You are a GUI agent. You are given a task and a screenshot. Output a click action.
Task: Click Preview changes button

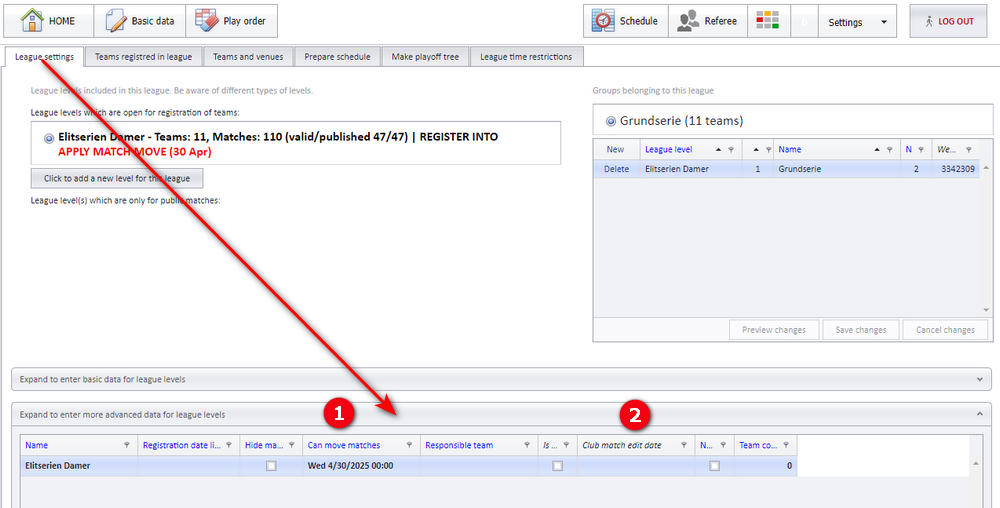click(774, 330)
